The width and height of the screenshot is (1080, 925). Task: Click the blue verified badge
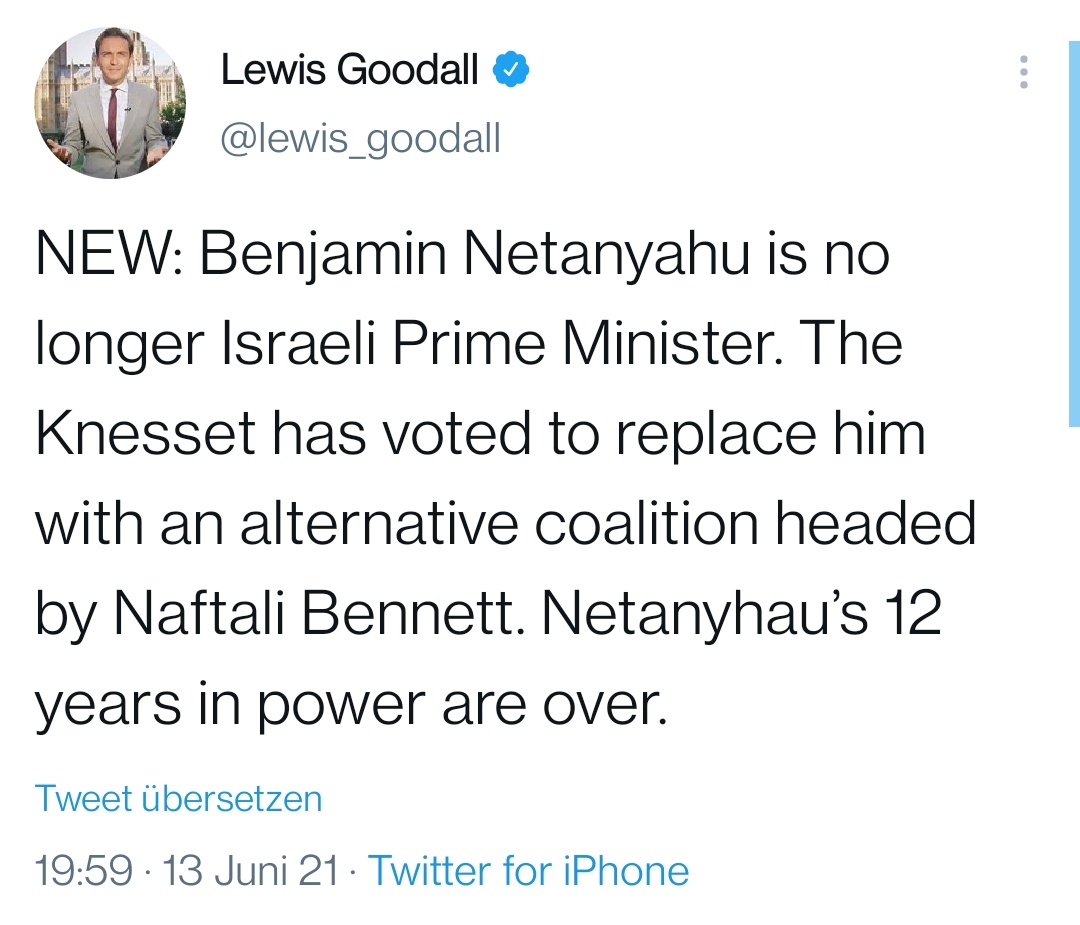coord(511,71)
